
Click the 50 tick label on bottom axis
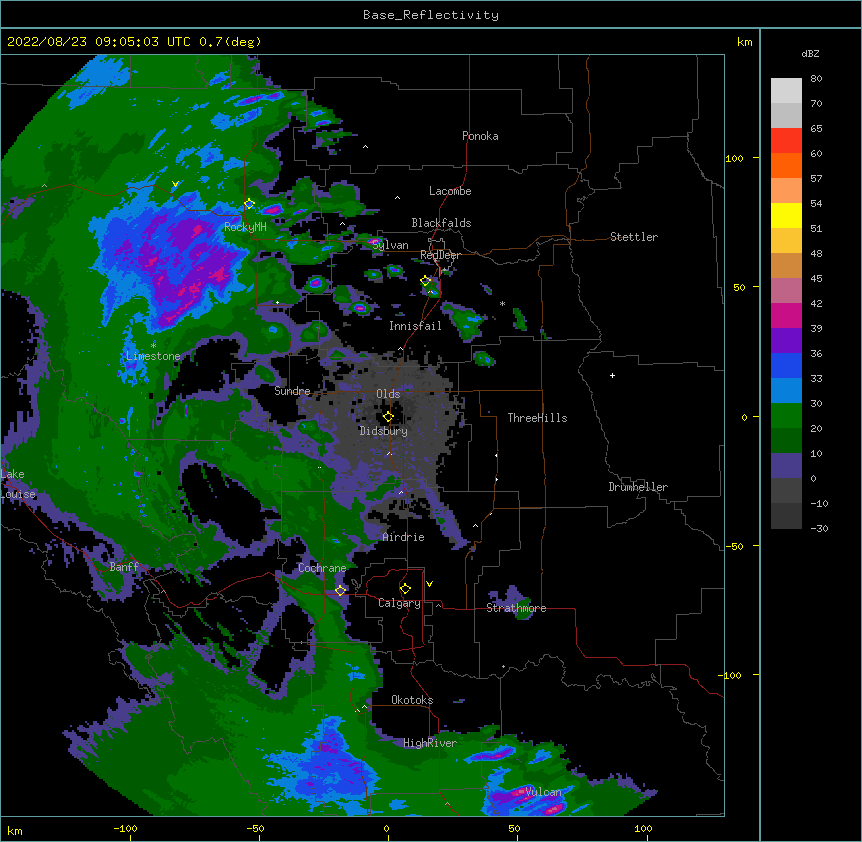click(514, 828)
